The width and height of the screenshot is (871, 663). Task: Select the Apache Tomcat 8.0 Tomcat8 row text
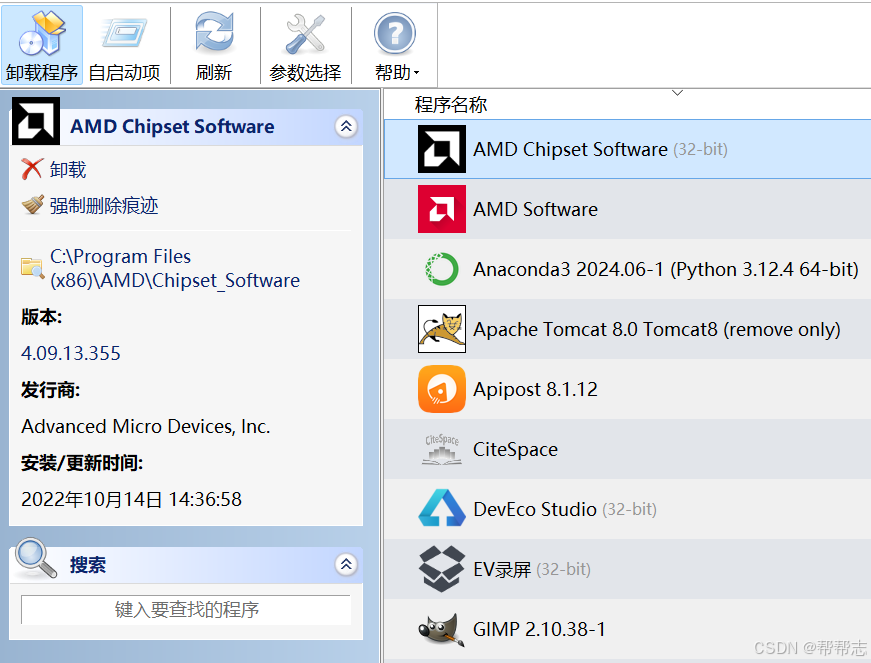pos(657,329)
